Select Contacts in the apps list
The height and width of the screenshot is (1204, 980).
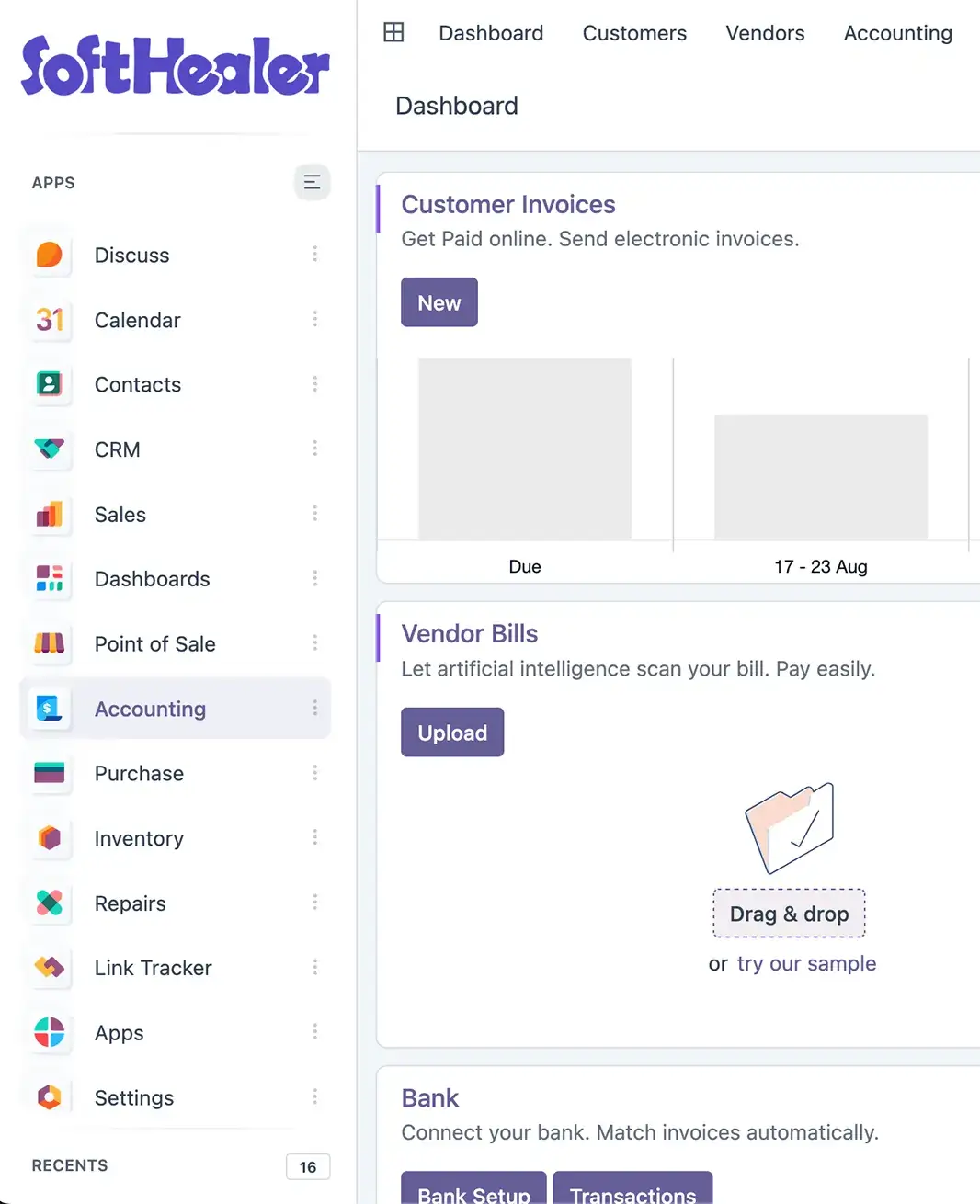pyautogui.click(x=138, y=385)
